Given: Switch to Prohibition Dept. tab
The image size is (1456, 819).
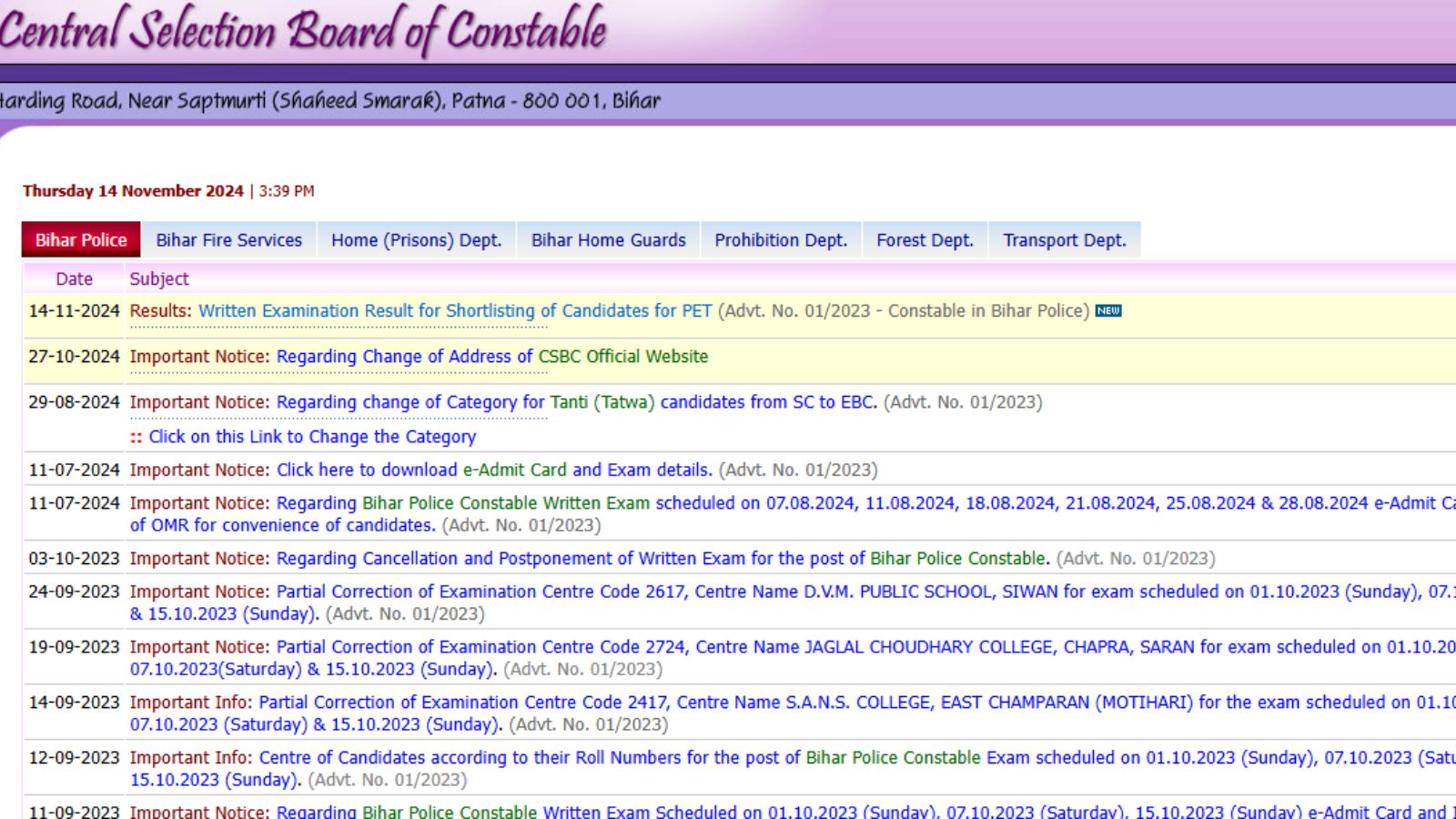Looking at the screenshot, I should point(780,240).
